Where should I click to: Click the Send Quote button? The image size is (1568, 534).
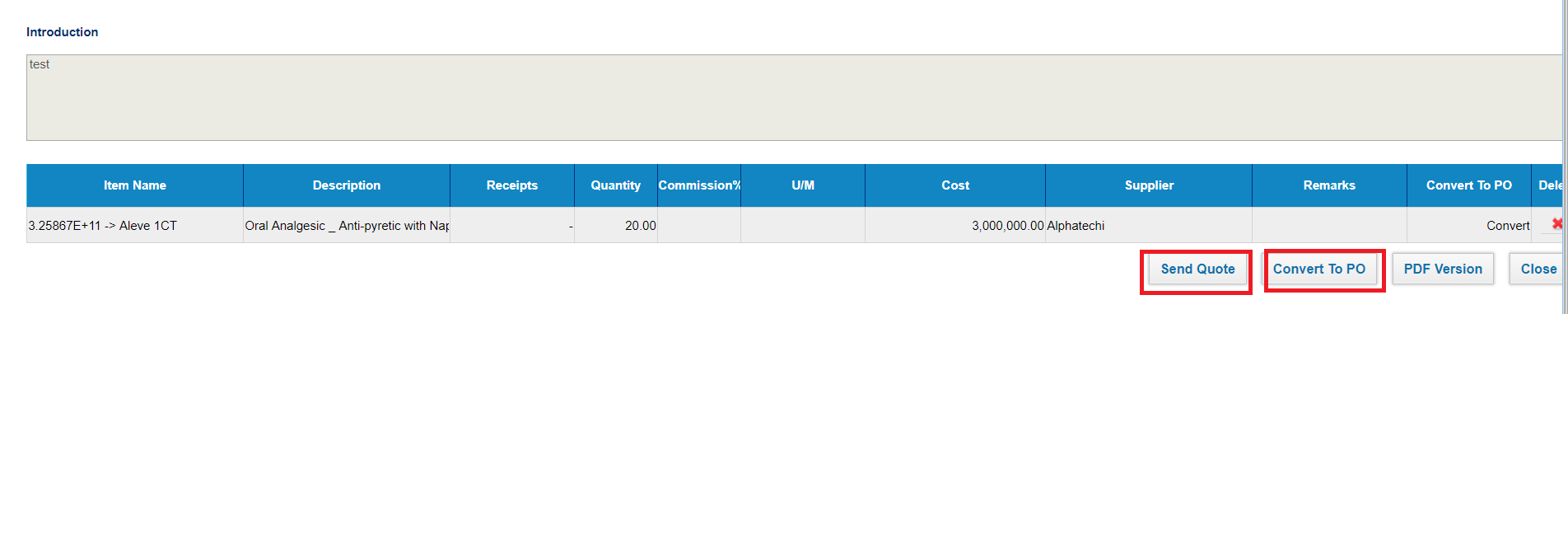point(1197,269)
